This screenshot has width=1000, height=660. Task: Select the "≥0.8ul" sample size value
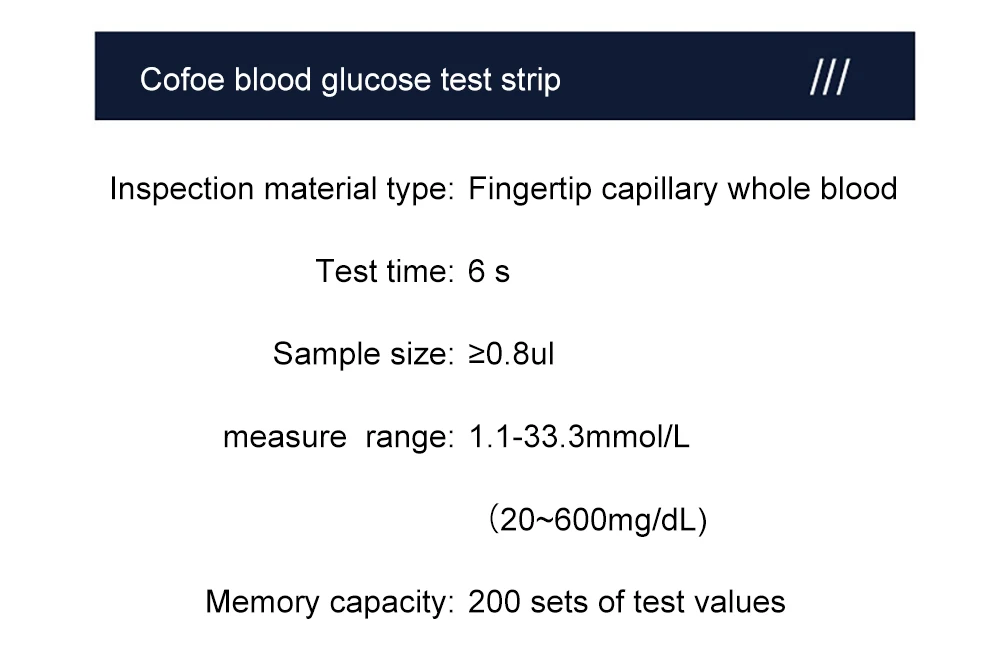click(x=511, y=354)
